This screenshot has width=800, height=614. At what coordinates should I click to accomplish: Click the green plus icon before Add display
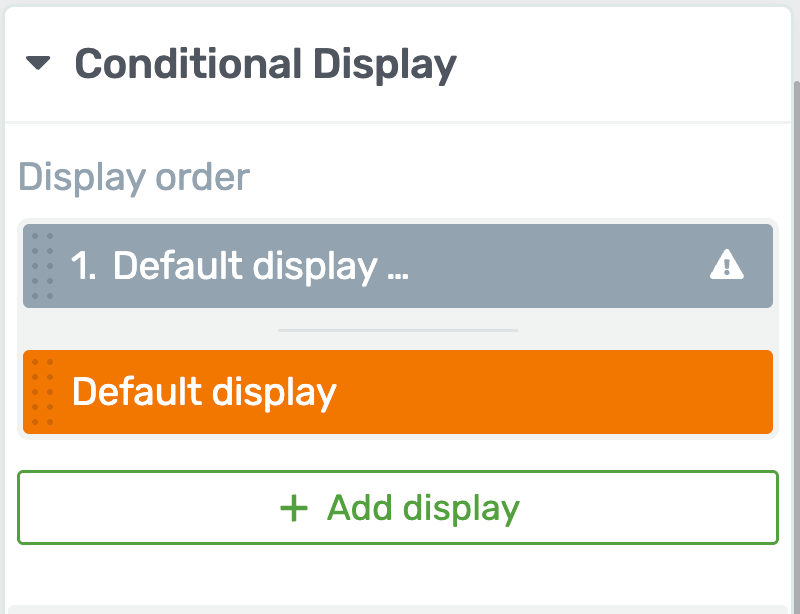[x=294, y=508]
